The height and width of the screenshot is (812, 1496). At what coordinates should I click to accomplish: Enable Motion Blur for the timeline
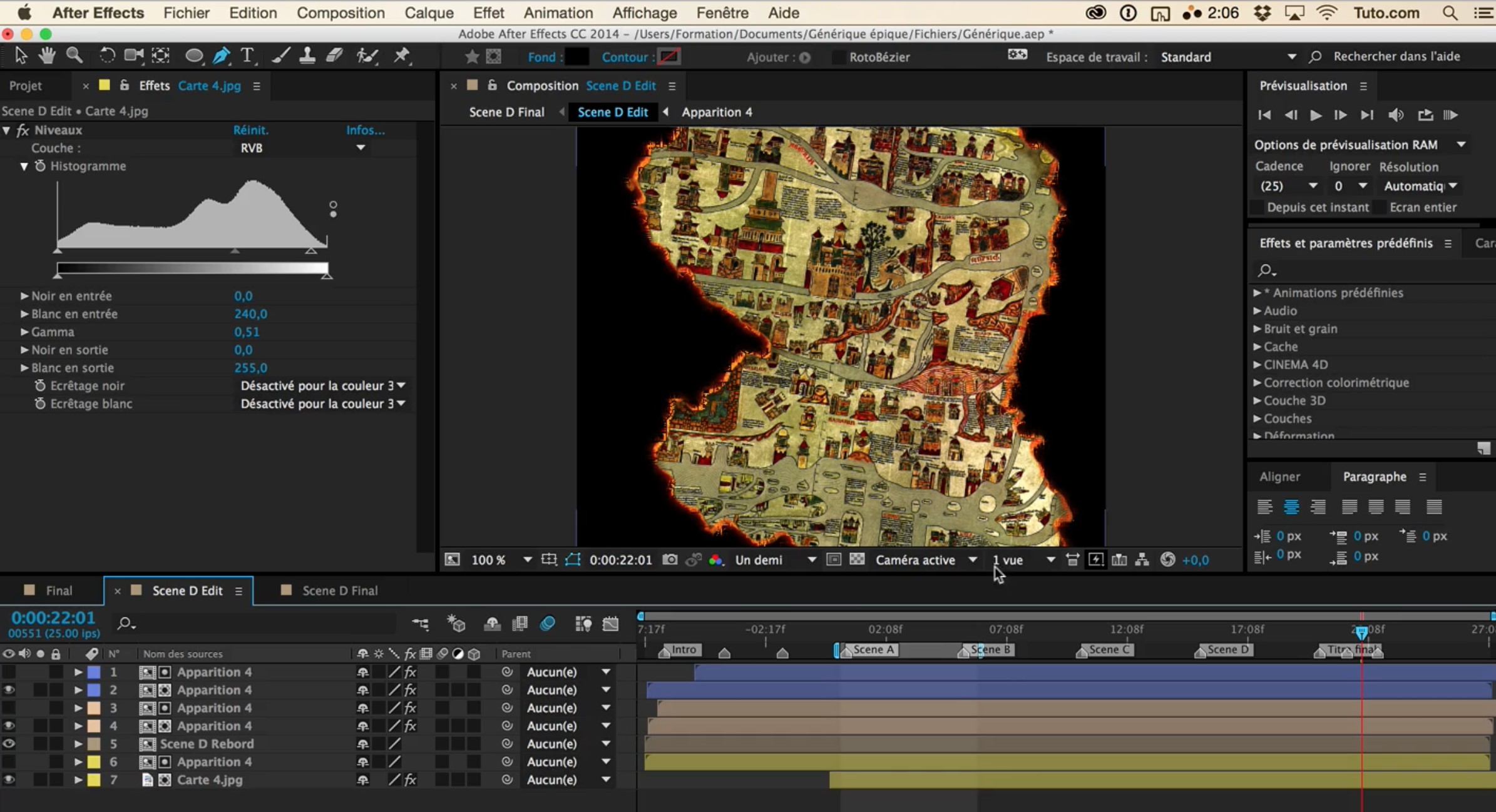(x=548, y=624)
